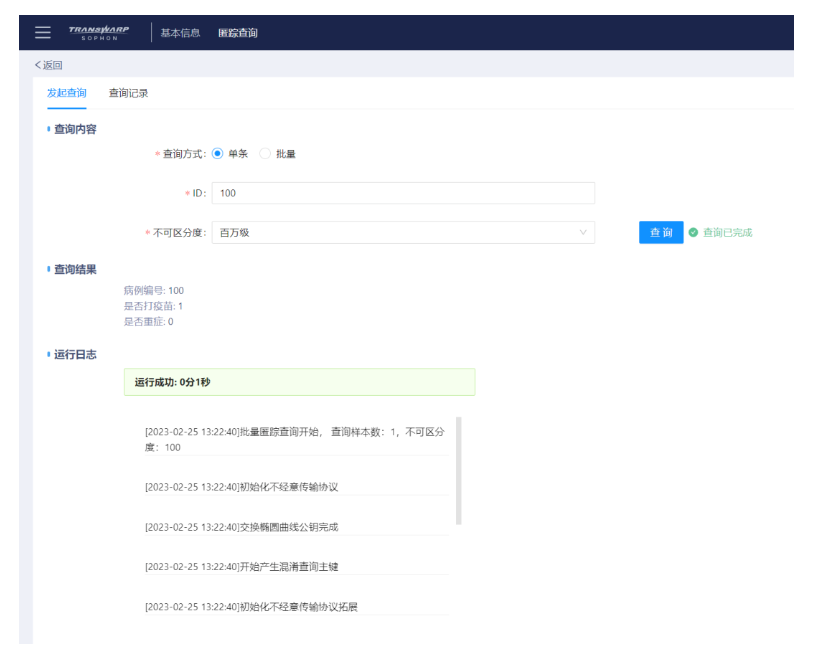Switch to the 查询记录 tab

pos(128,93)
